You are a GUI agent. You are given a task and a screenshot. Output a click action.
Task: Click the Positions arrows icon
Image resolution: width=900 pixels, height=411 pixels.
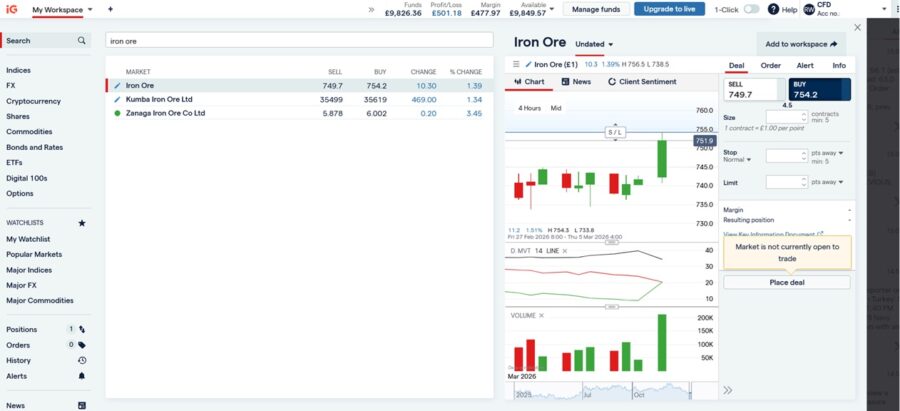coord(82,329)
